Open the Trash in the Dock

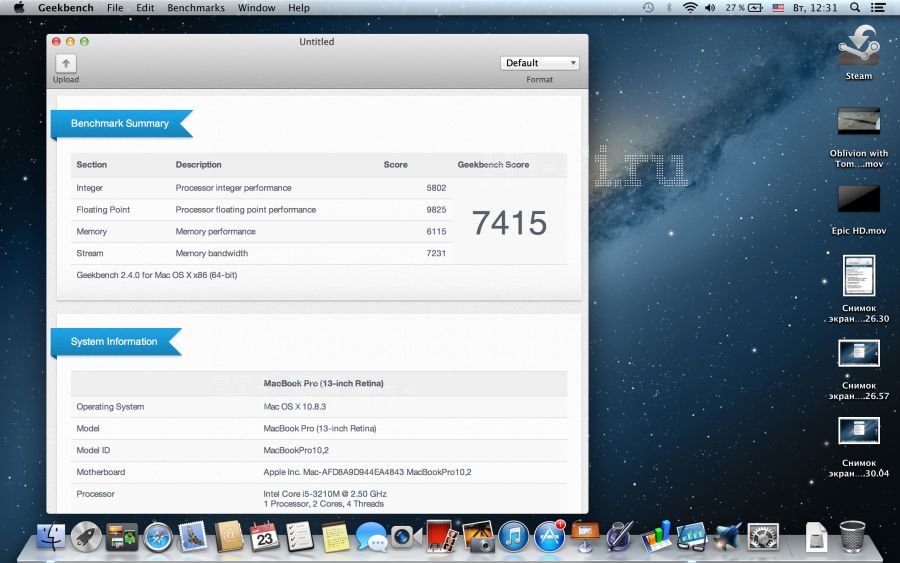[x=853, y=537]
